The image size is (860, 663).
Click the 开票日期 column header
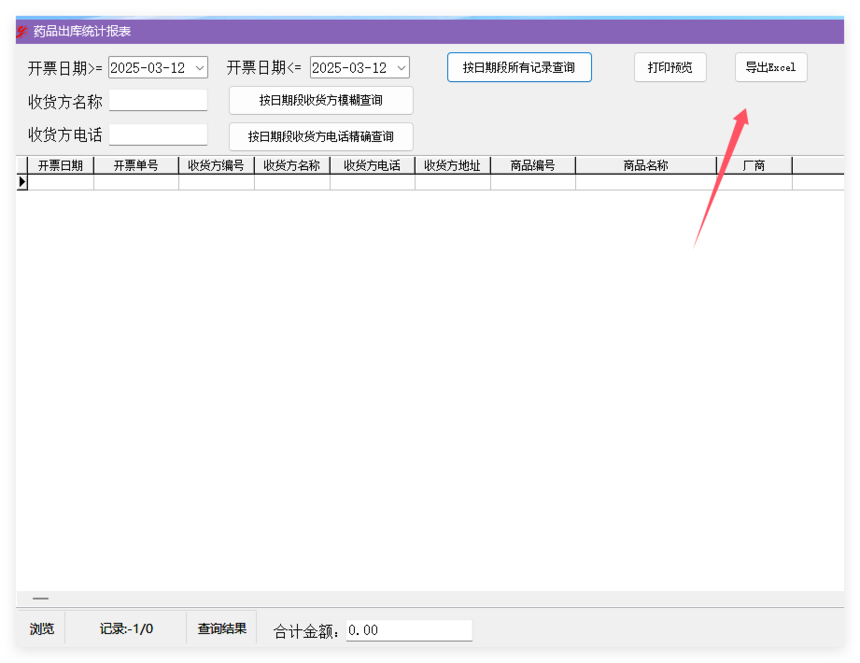tap(60, 166)
